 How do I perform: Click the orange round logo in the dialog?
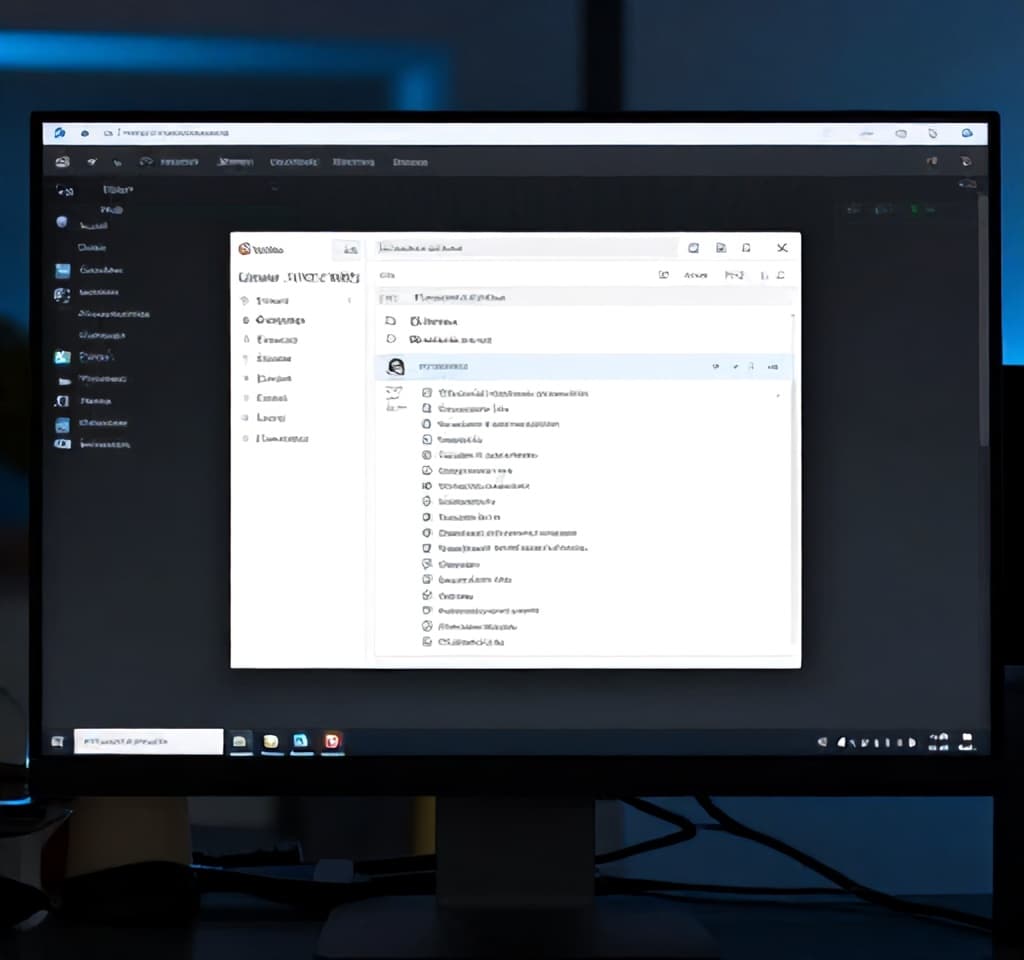coord(244,249)
